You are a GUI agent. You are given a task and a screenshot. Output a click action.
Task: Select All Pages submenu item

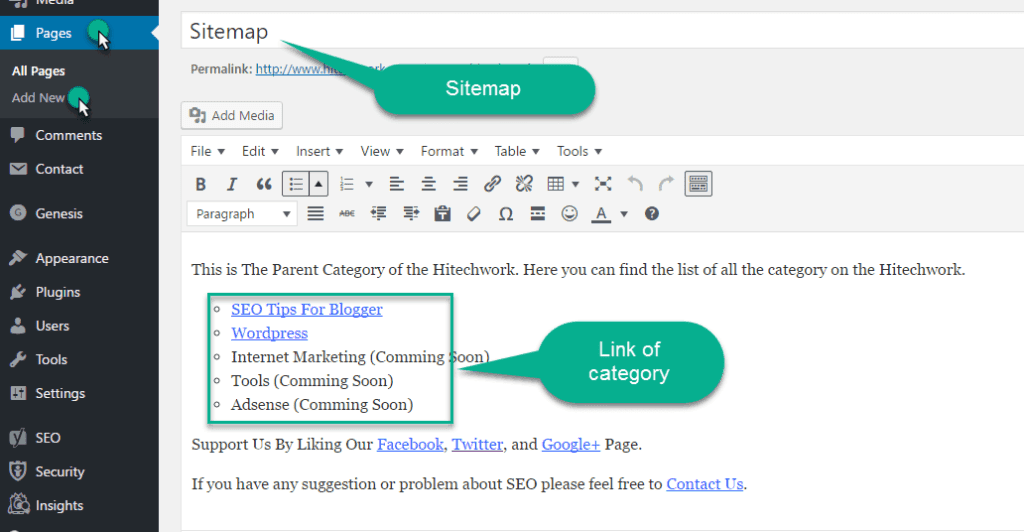click(39, 71)
